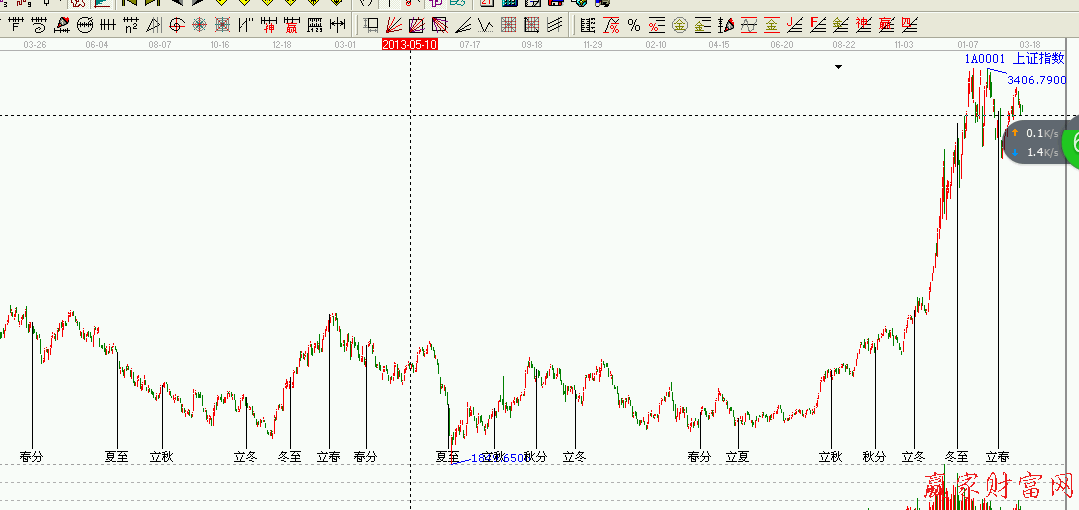Click the percent fraction lines icon
Screen dimensions: 1079x510
(x=656, y=25)
